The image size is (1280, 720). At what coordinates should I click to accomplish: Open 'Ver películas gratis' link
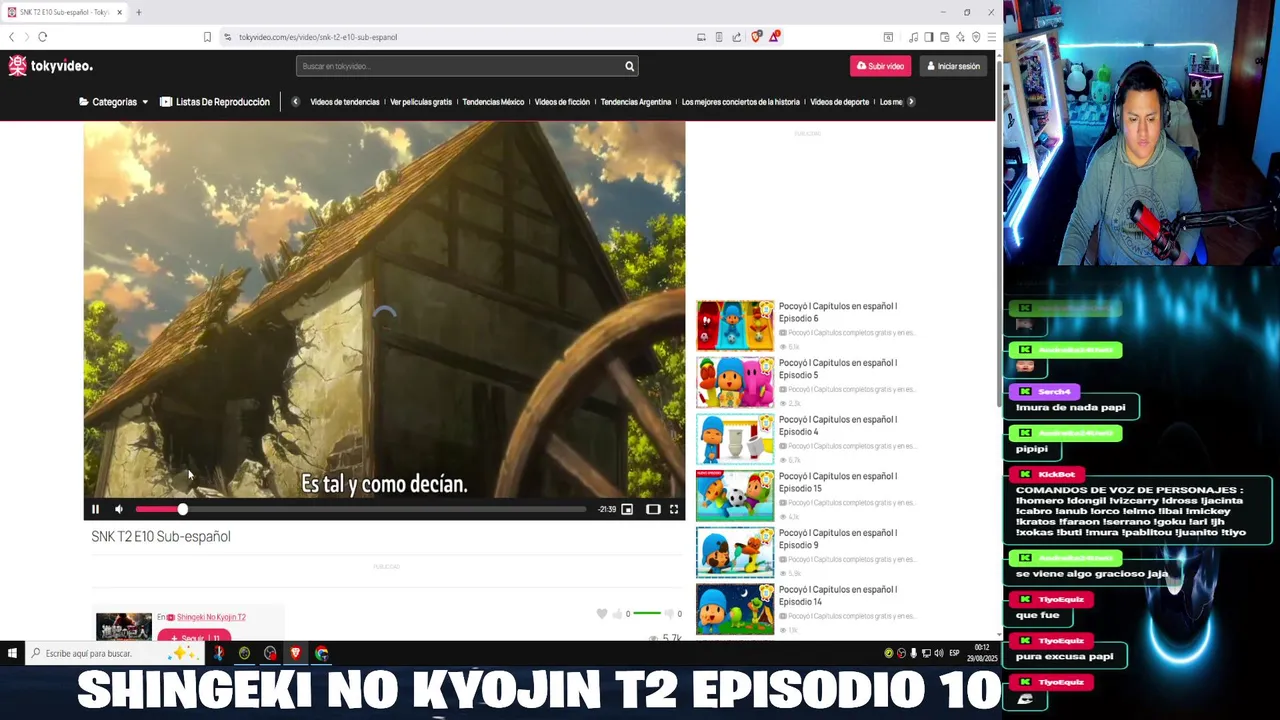pyautogui.click(x=421, y=102)
